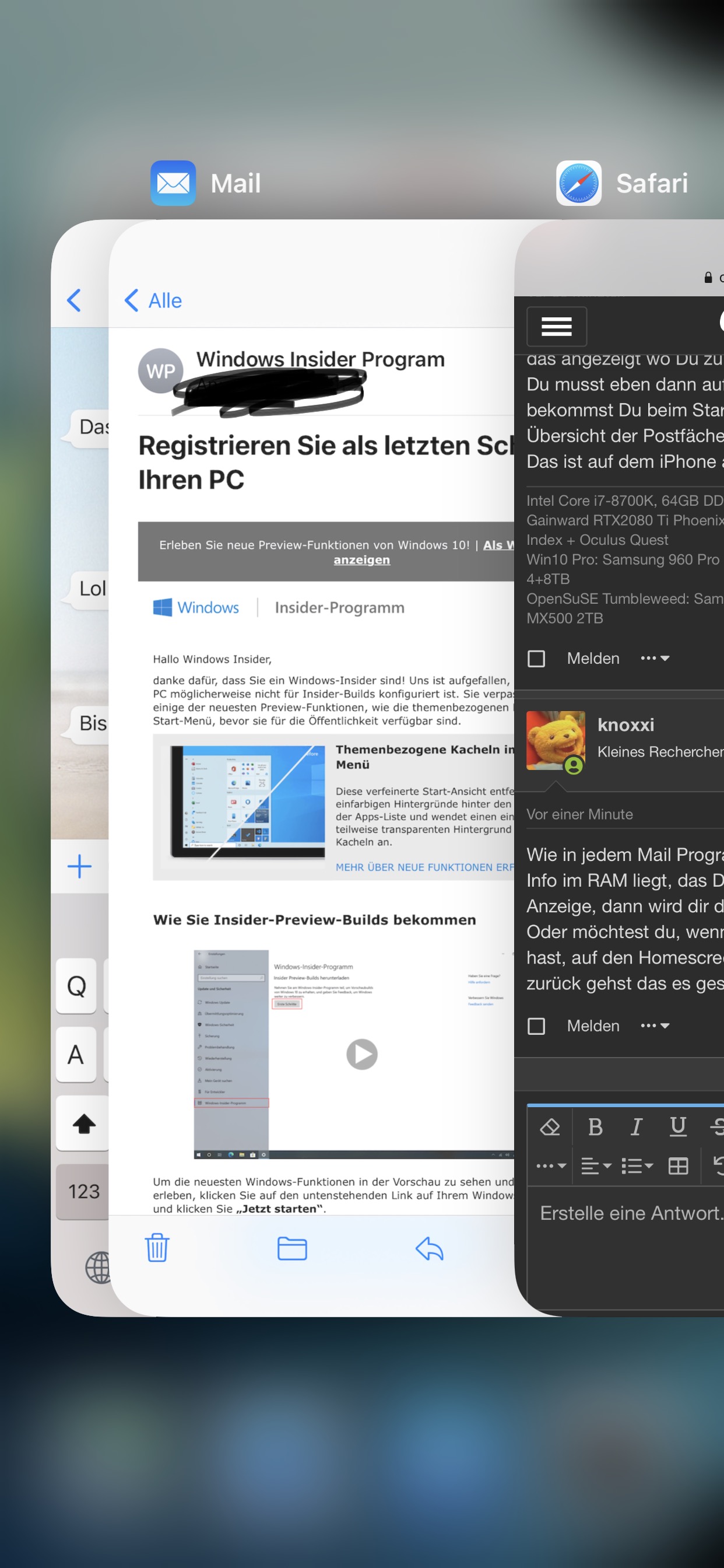
Task: Open the Mail app icon in the switcher
Action: point(173,183)
